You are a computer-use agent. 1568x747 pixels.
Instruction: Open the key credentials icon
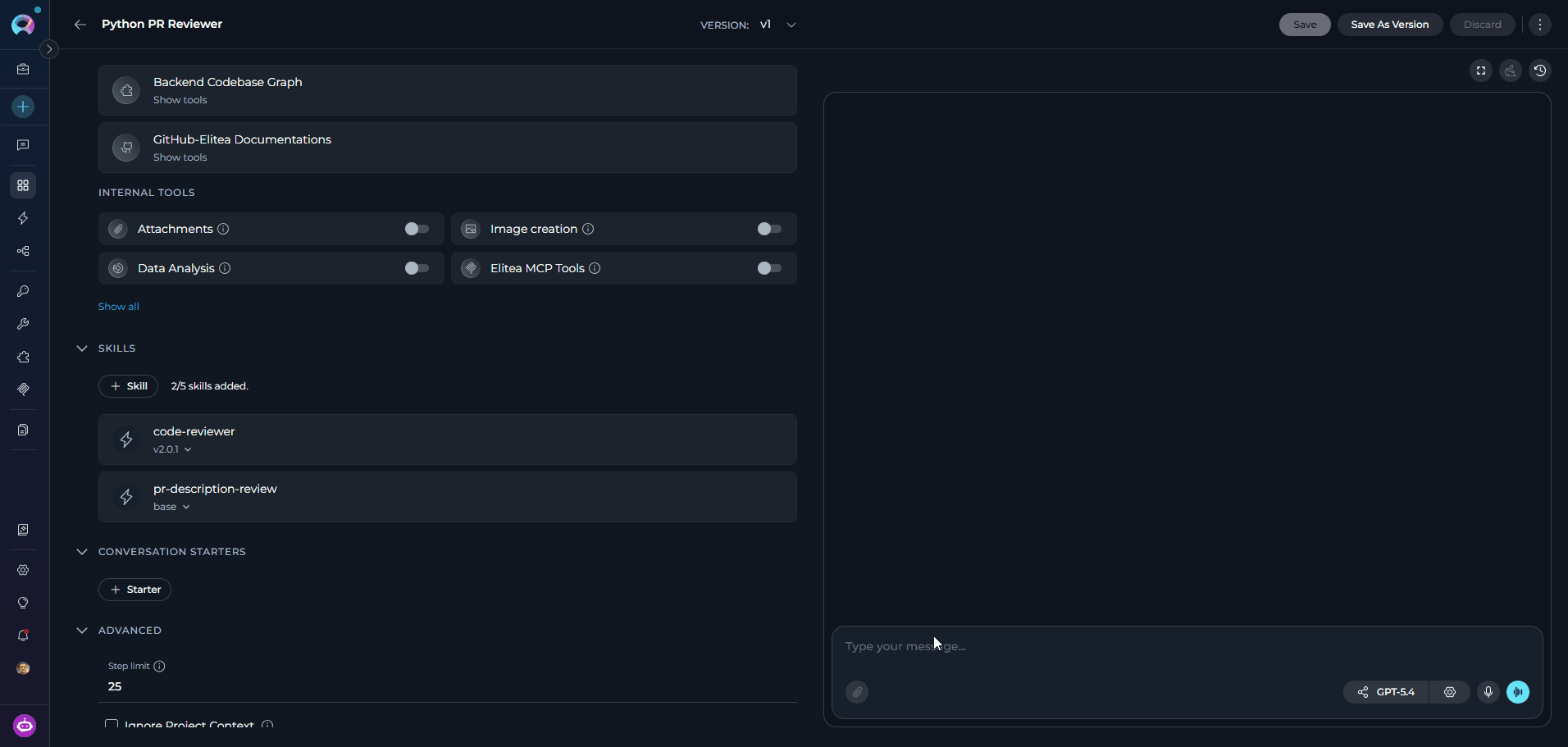click(23, 291)
